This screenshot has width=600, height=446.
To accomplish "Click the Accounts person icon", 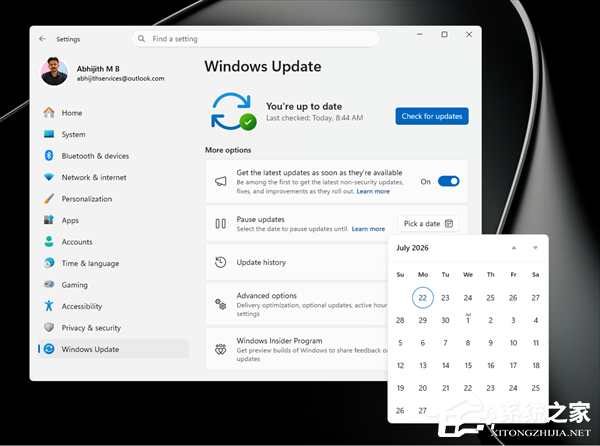I will pos(49,241).
